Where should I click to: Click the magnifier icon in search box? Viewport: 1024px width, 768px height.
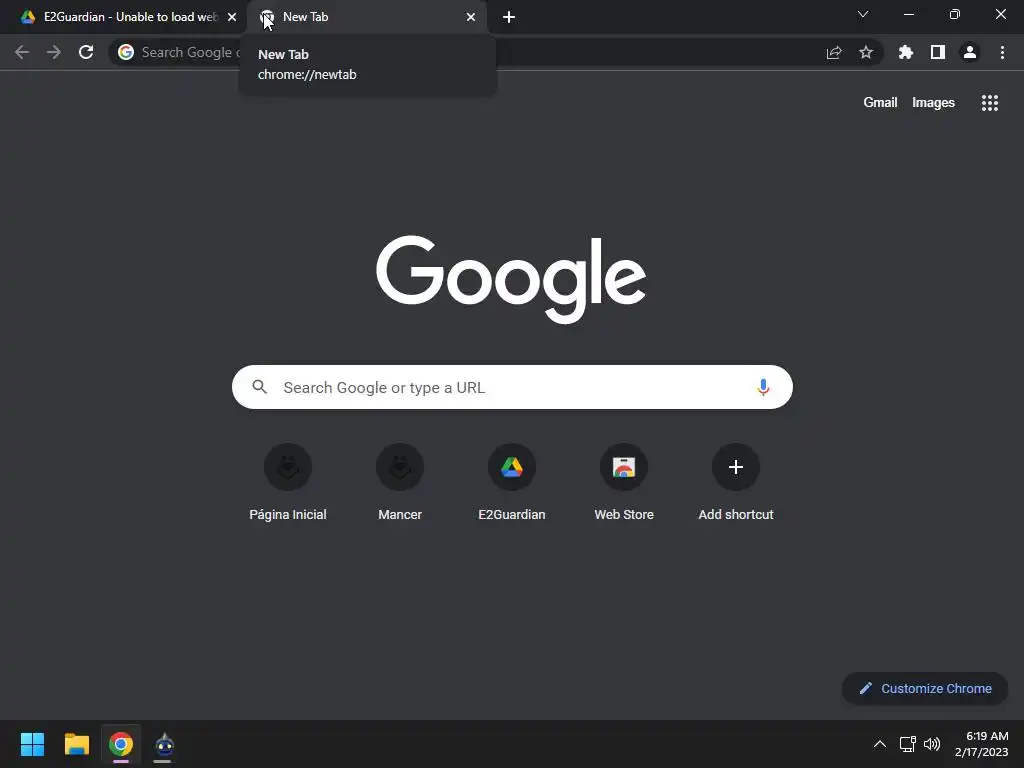click(x=259, y=387)
